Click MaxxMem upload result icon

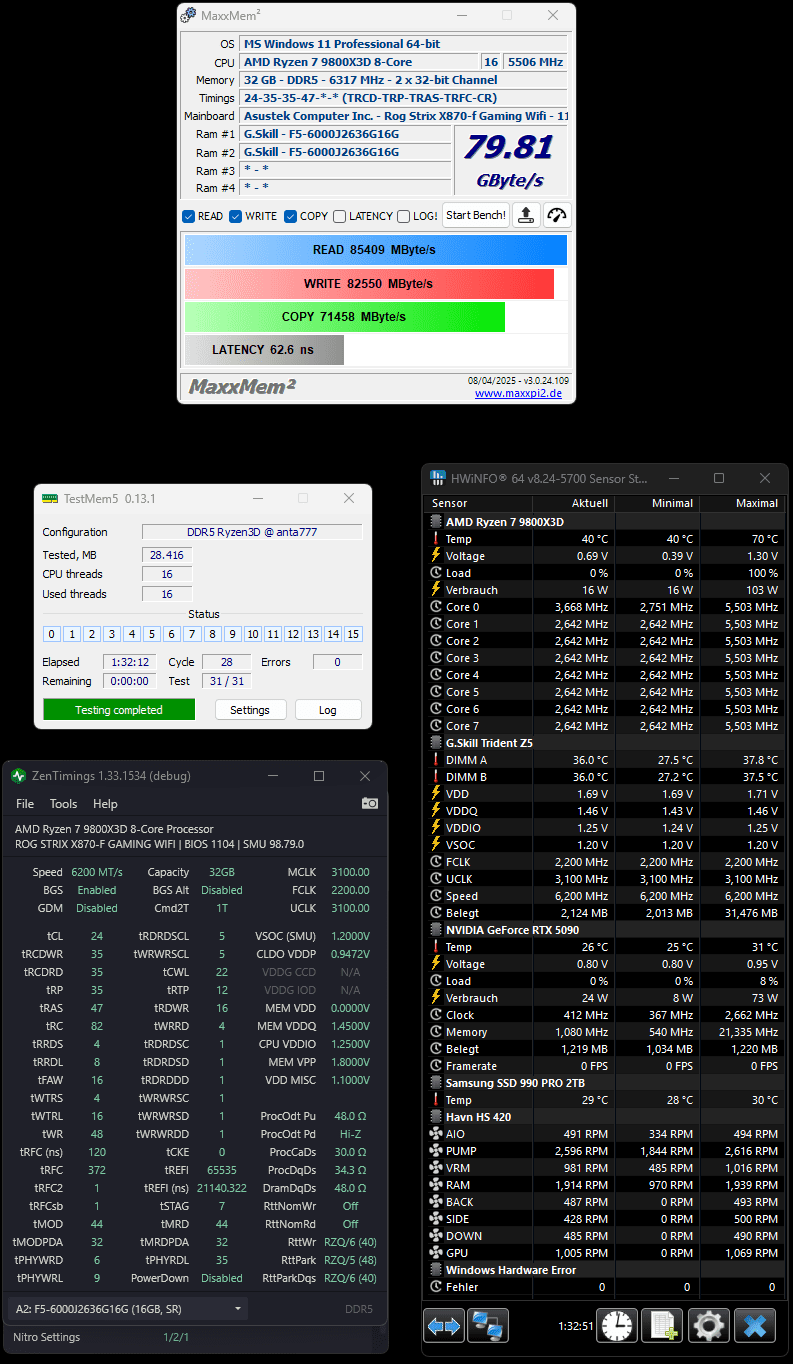[527, 215]
